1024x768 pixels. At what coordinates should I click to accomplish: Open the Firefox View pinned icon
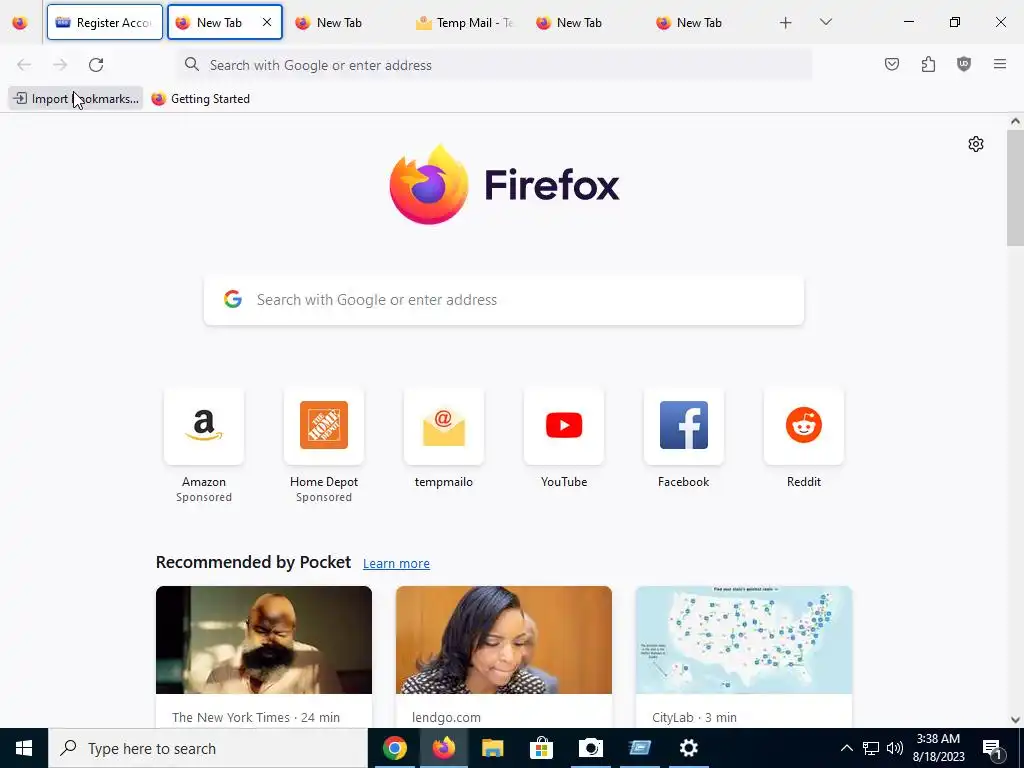[20, 22]
